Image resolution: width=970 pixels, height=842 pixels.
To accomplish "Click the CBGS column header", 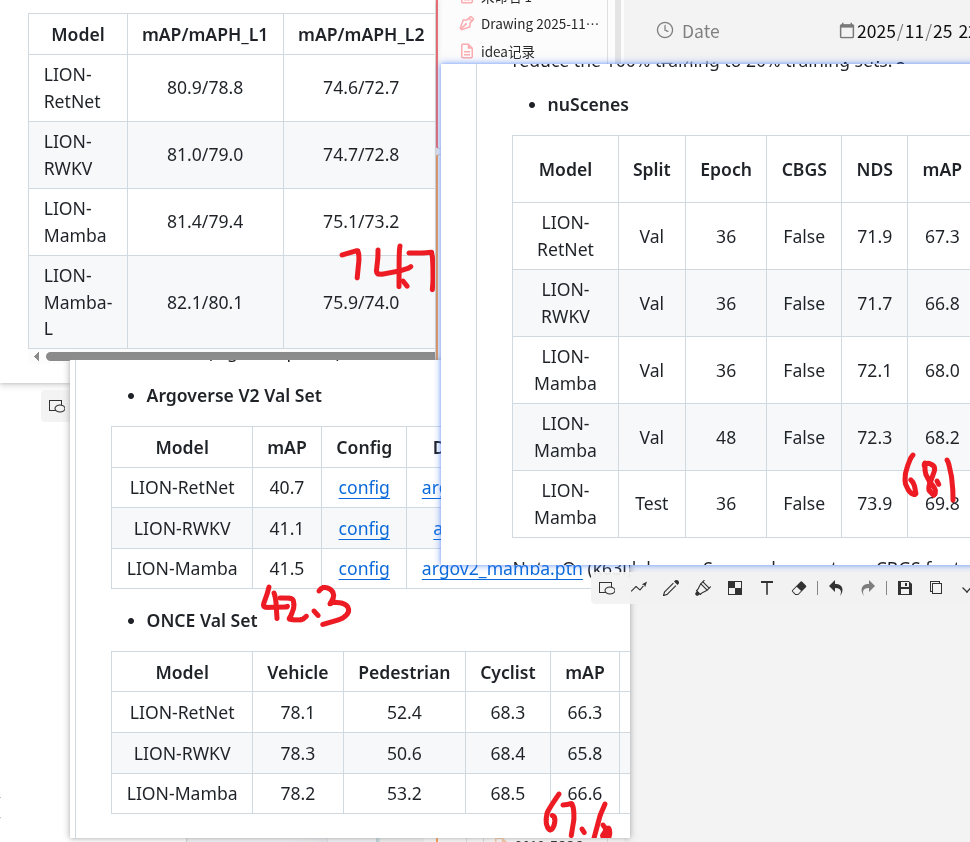I will [804, 170].
